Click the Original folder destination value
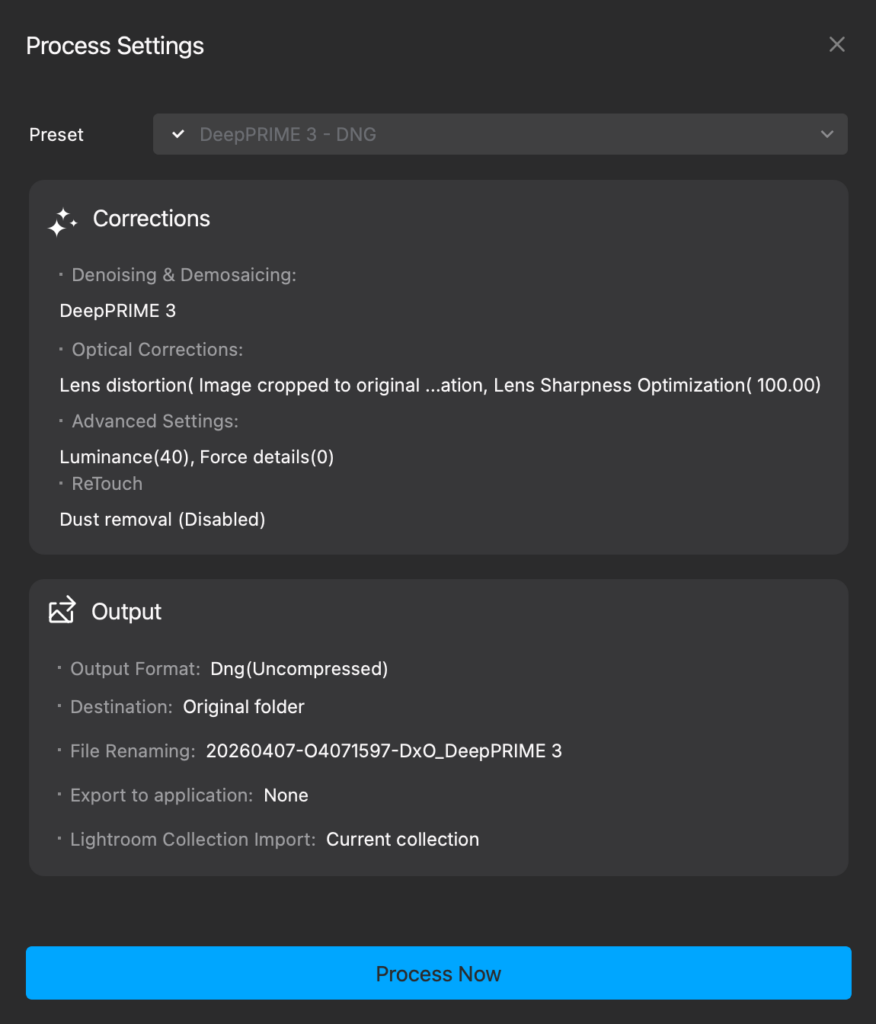 coord(244,707)
